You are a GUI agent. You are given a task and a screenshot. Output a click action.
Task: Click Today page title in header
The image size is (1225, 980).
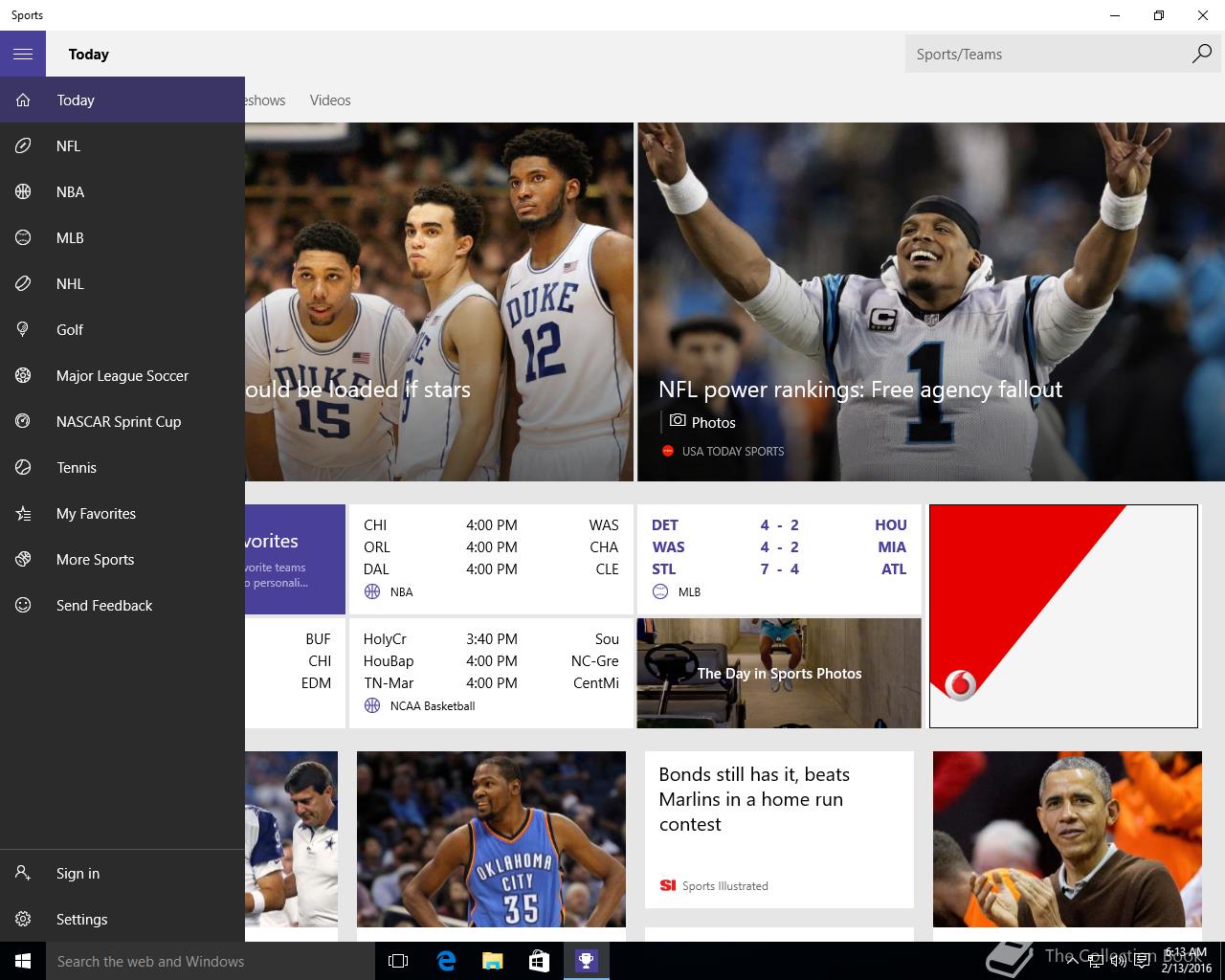pyautogui.click(x=88, y=54)
